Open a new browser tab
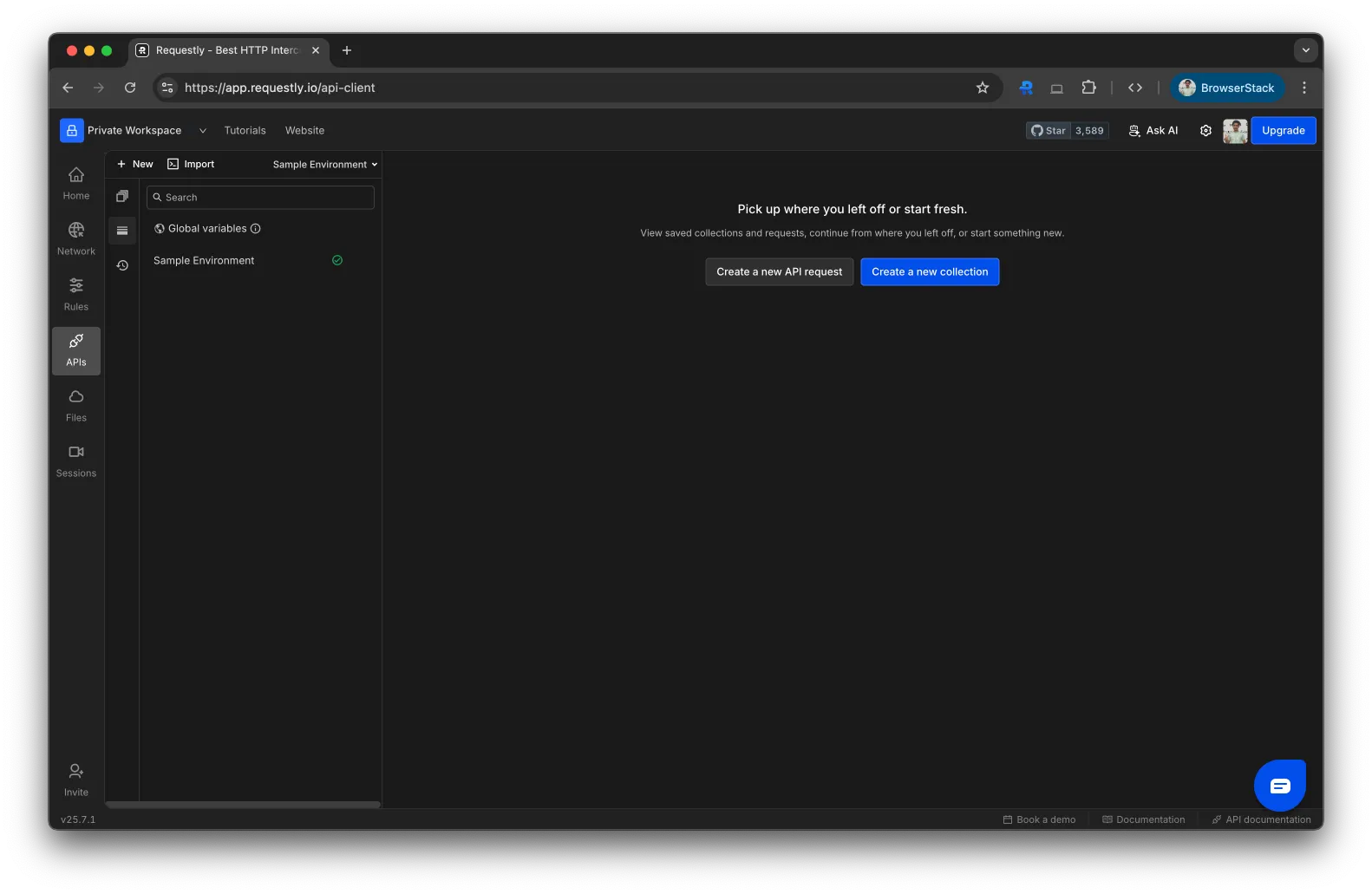 347,50
